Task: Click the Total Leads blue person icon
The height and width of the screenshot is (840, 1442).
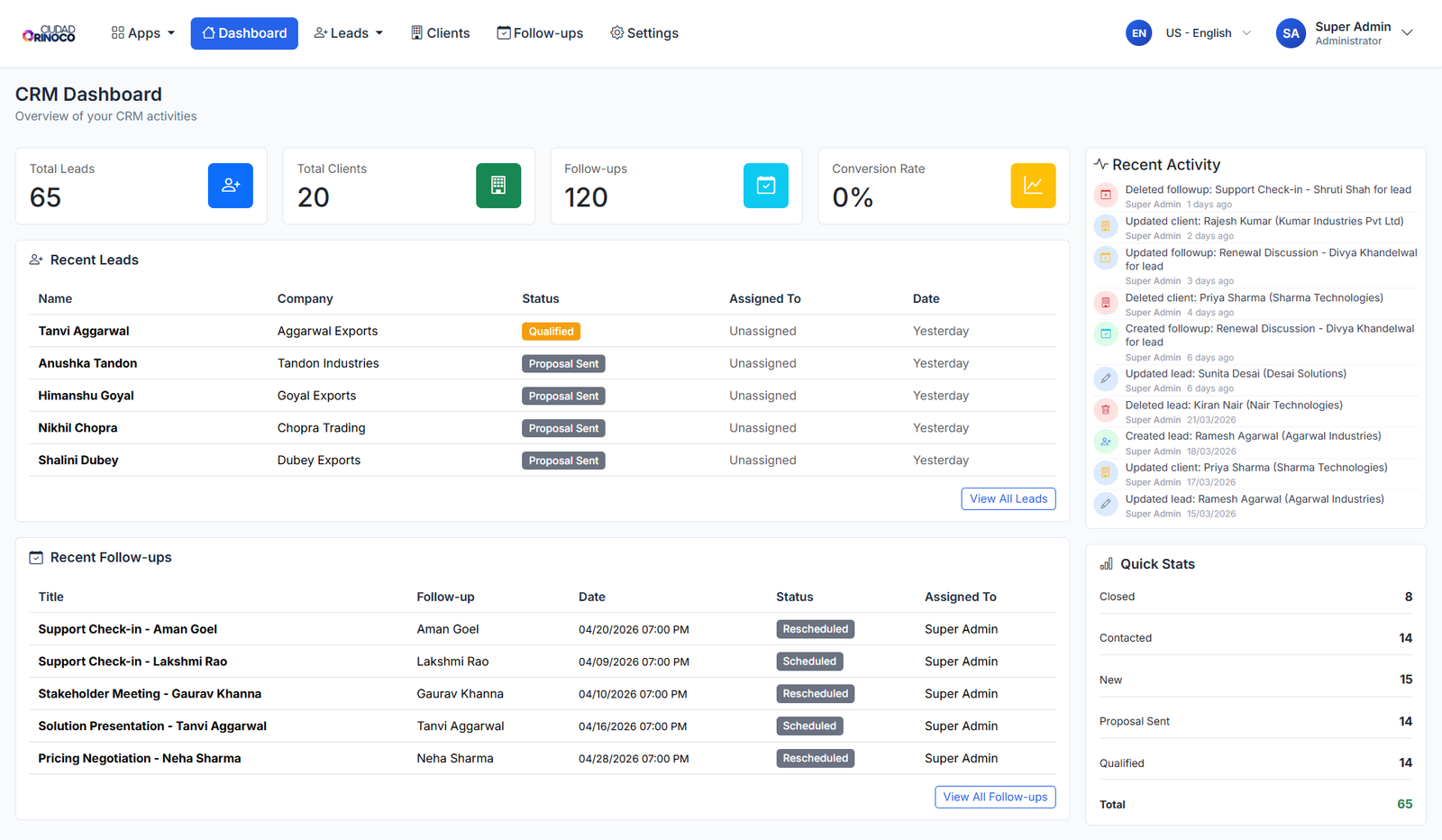Action: 230,186
